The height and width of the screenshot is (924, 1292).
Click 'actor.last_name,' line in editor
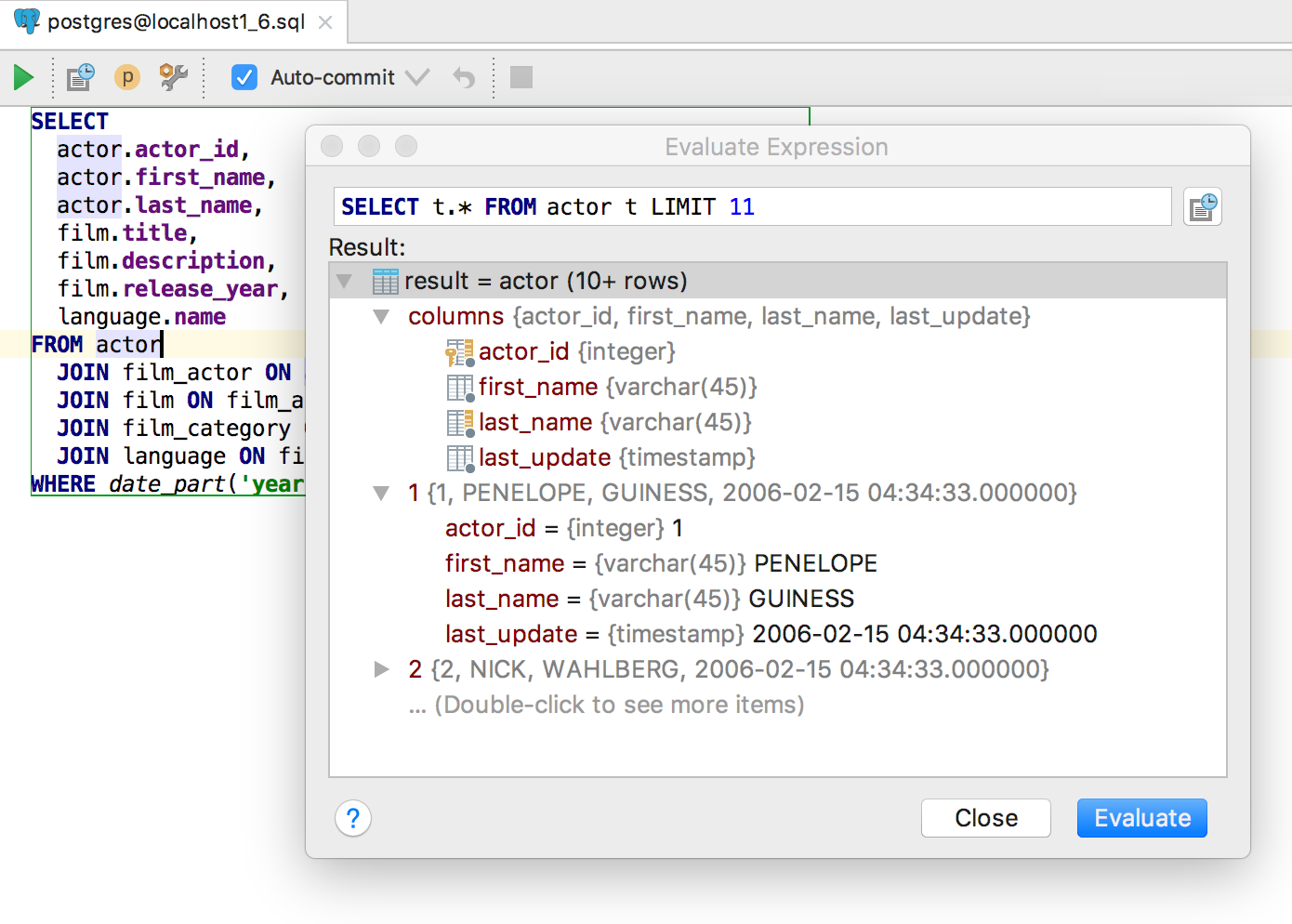(161, 205)
